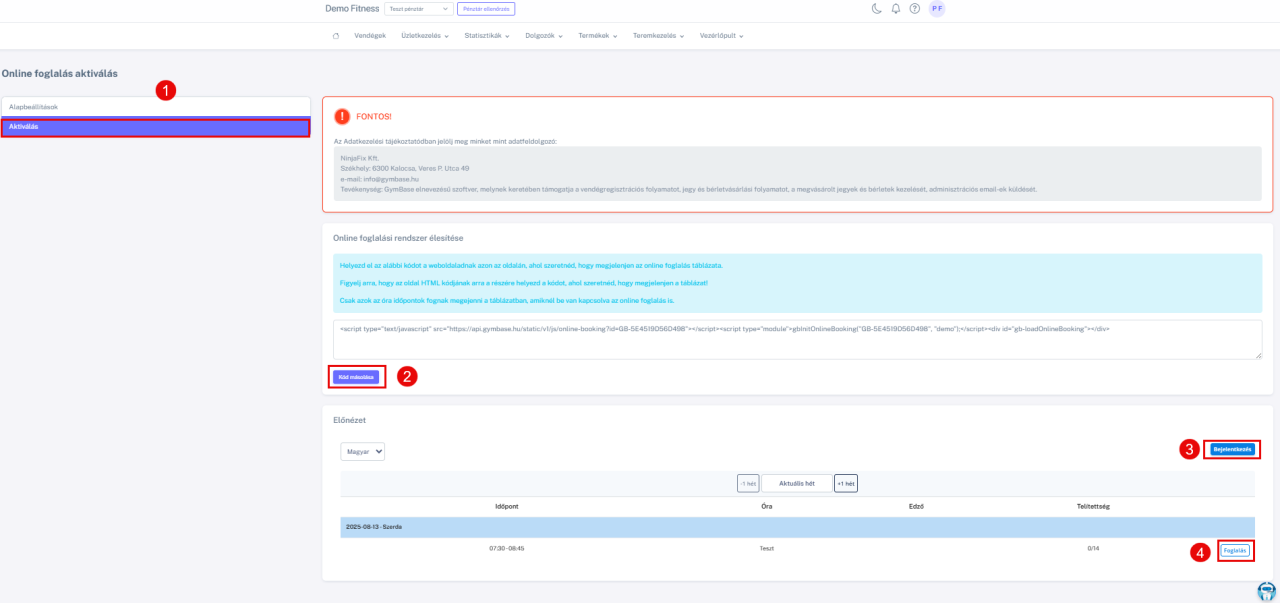Viewport: 1280px width, 603px height.
Task: Open the PF user profile avatar
Action: coord(937,9)
